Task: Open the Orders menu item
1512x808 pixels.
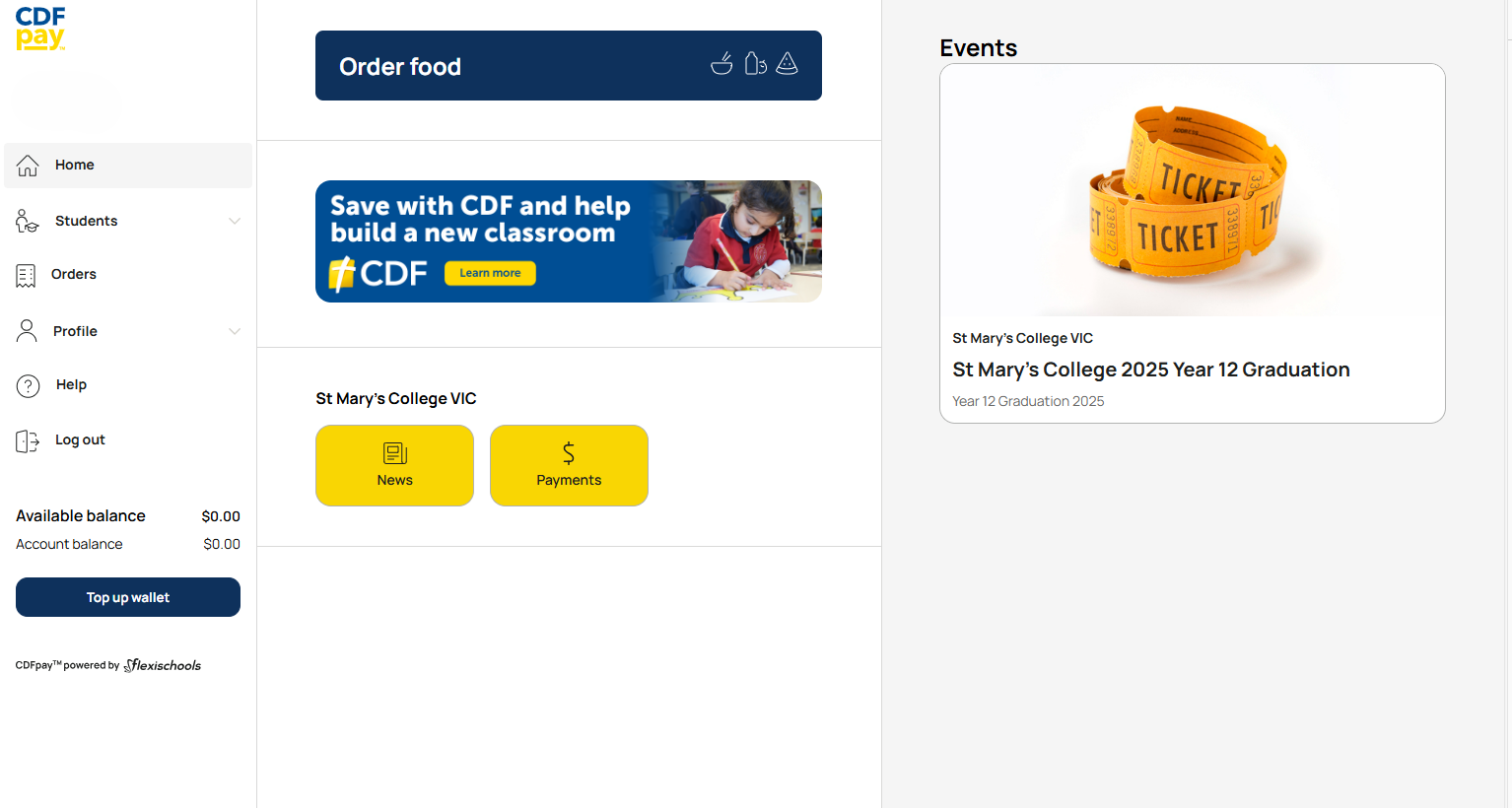Action: click(x=74, y=274)
